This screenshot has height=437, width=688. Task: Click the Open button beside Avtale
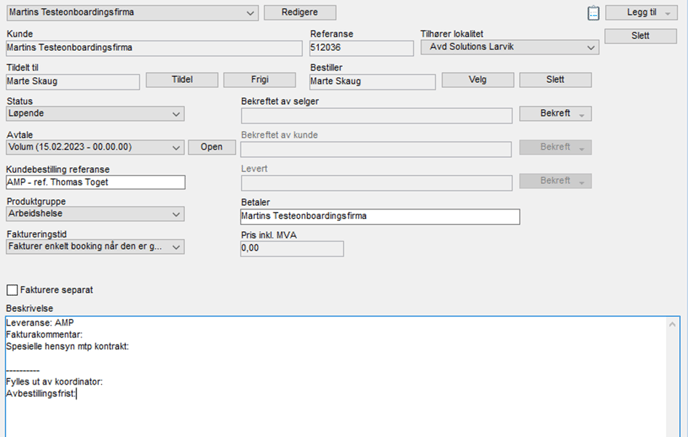212,147
